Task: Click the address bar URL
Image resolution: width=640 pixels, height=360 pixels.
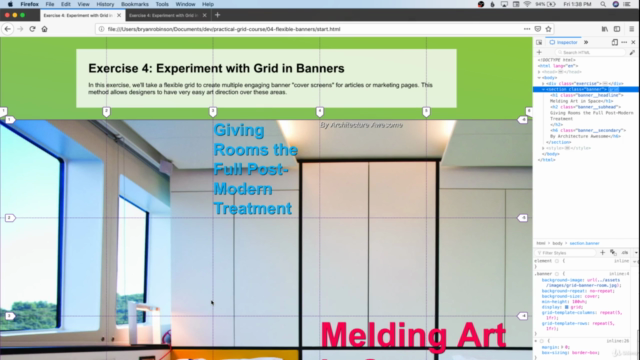Action: (224, 29)
